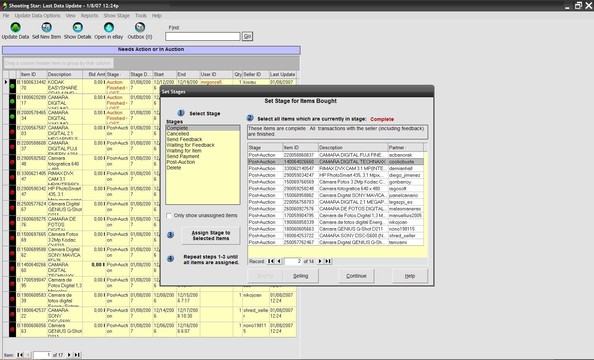Select the row with partner juanelcanario
Image resolution: width=594 pixels, height=360 pixels.
(336, 195)
